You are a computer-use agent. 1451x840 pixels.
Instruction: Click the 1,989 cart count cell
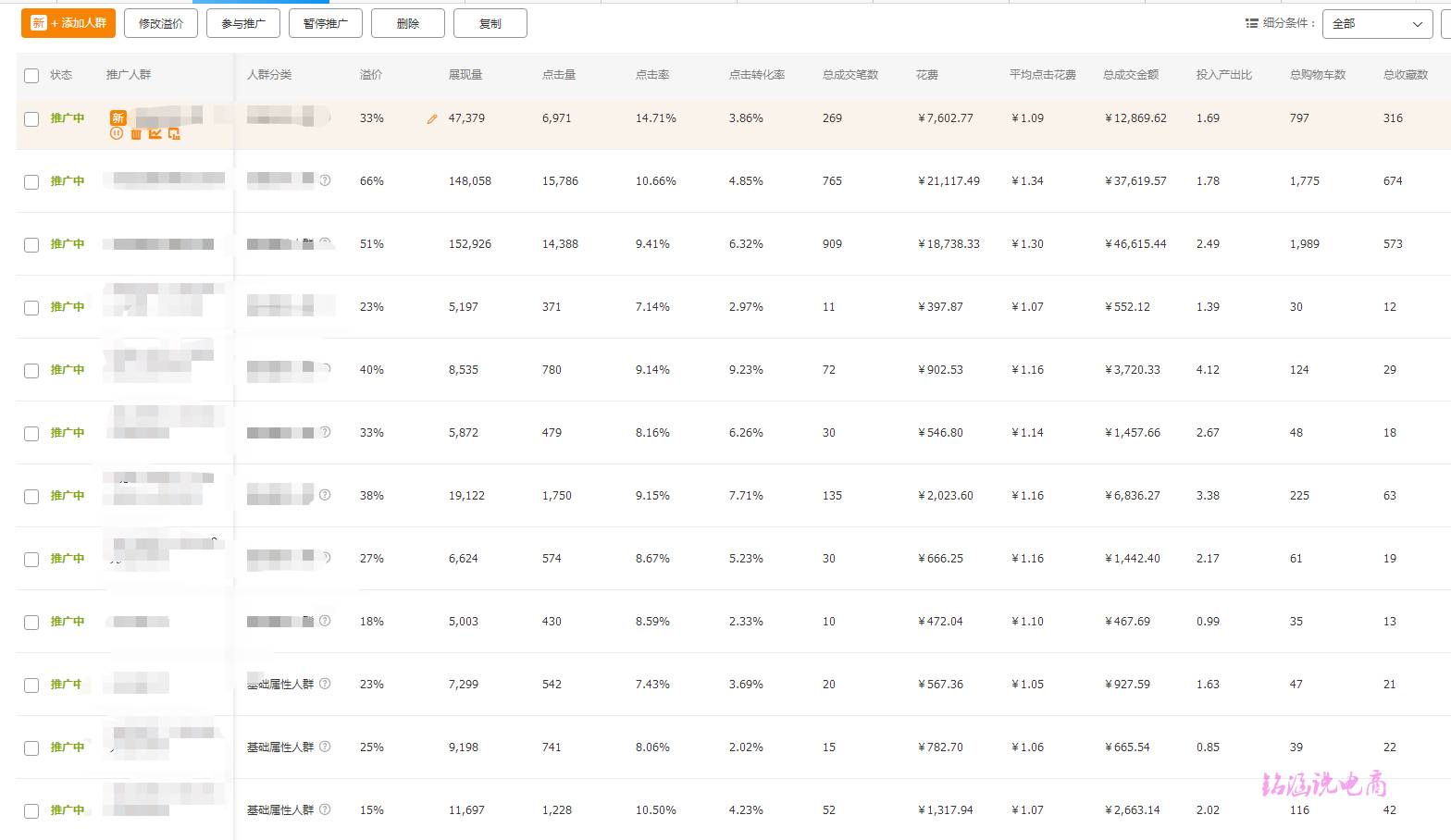pos(1305,244)
